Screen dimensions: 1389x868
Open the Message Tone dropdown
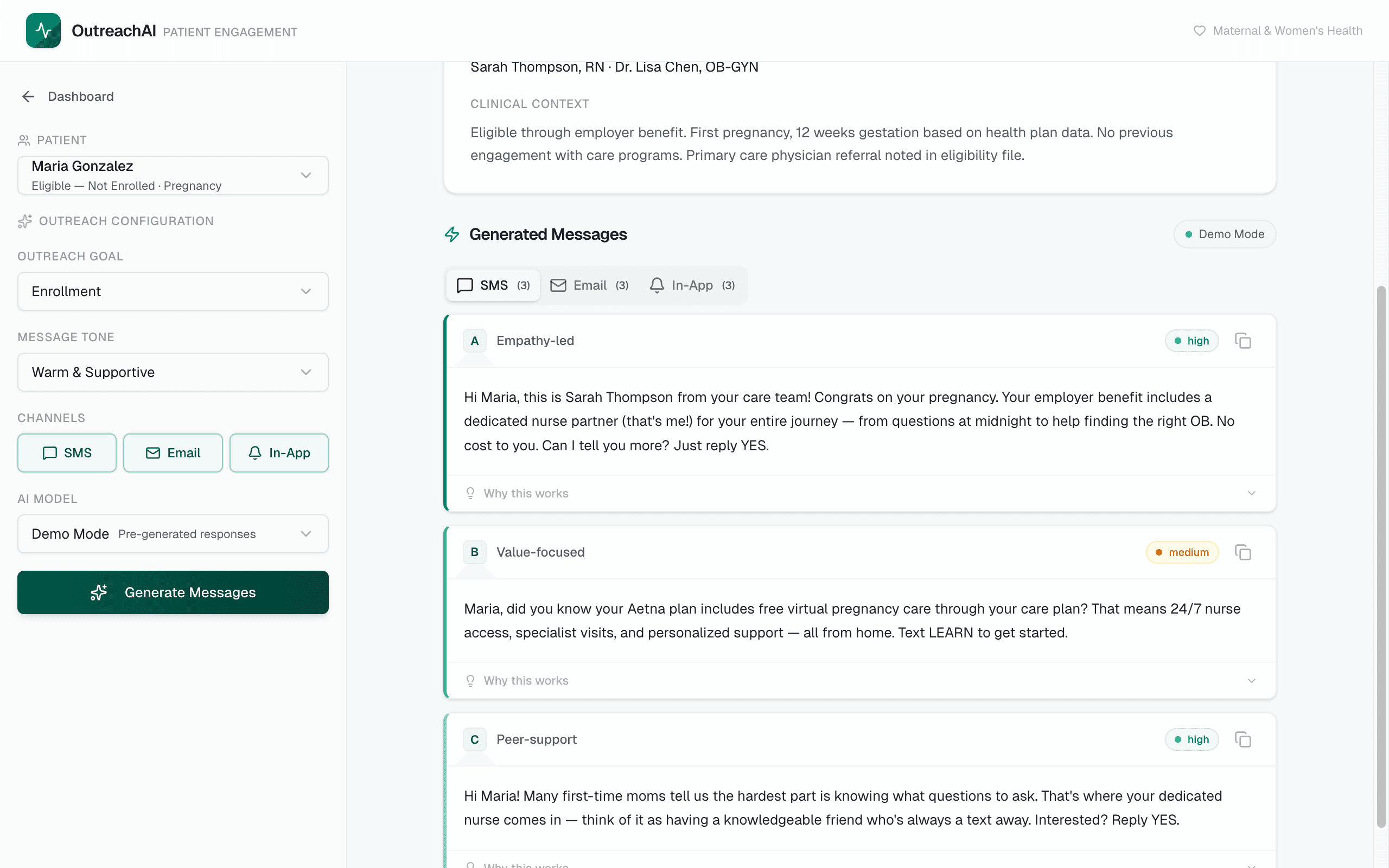tap(172, 372)
